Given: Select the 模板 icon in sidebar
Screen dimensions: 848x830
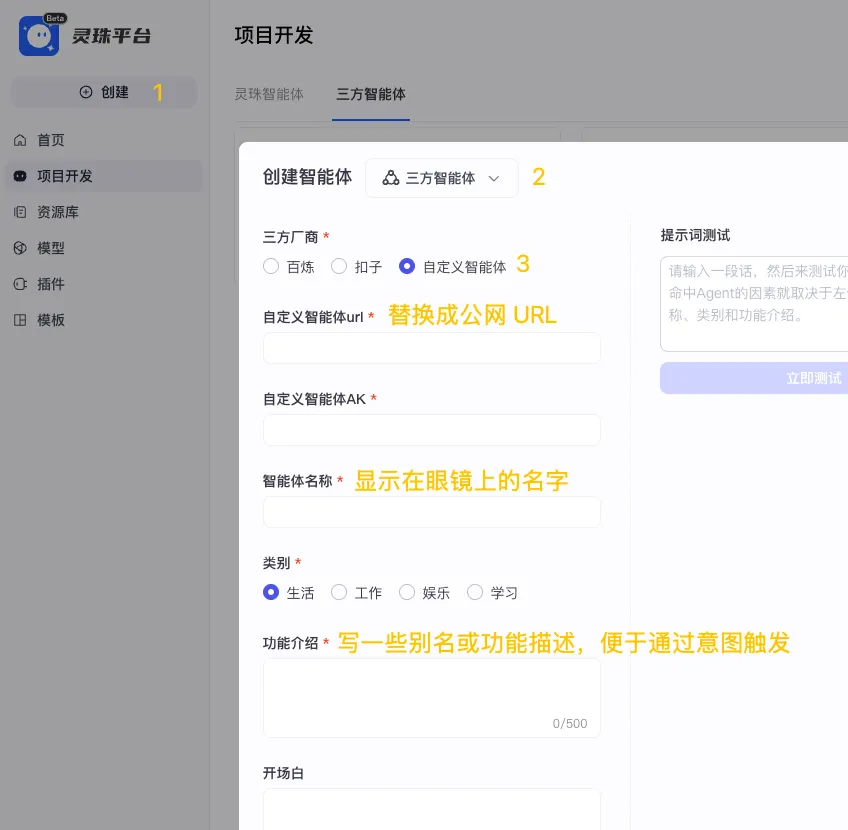Looking at the screenshot, I should [x=22, y=320].
